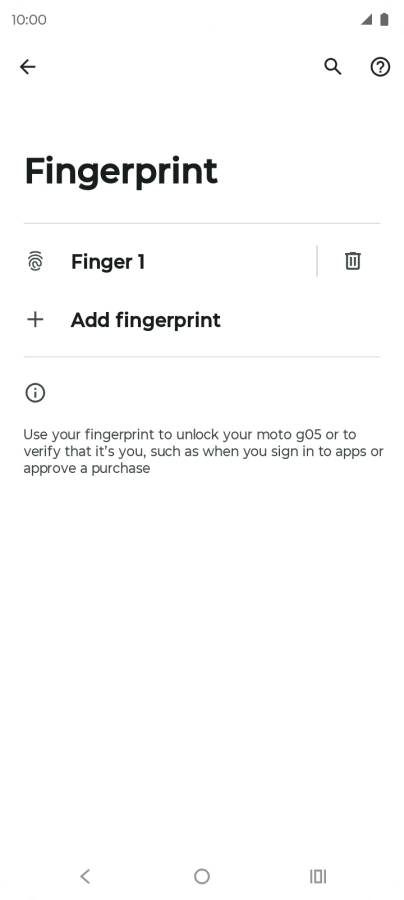Screen dimensions: 404x900
Task: Tap the vertical divider beside trash icon
Action: coord(317,261)
